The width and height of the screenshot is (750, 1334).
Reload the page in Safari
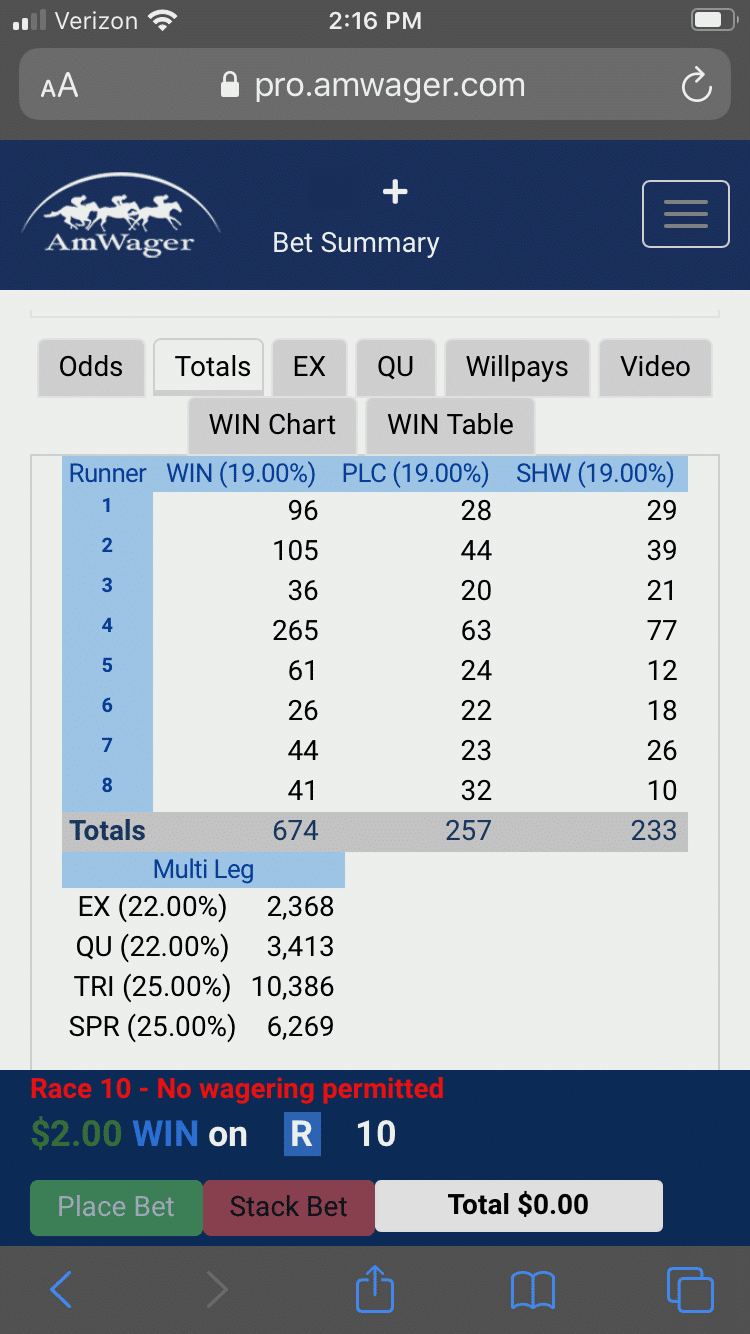pos(696,85)
